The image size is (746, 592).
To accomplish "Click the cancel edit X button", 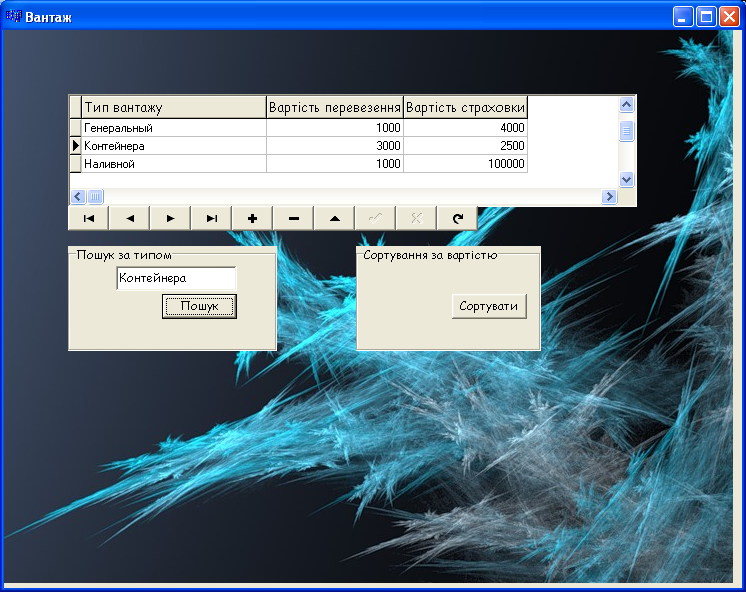I will [416, 218].
